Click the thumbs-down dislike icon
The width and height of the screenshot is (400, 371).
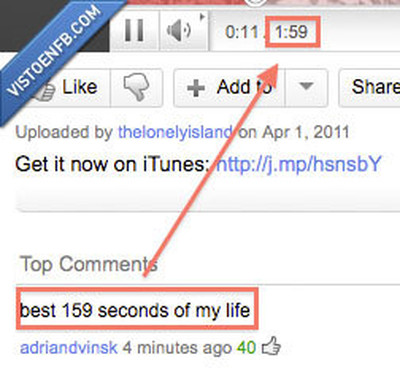(x=137, y=87)
